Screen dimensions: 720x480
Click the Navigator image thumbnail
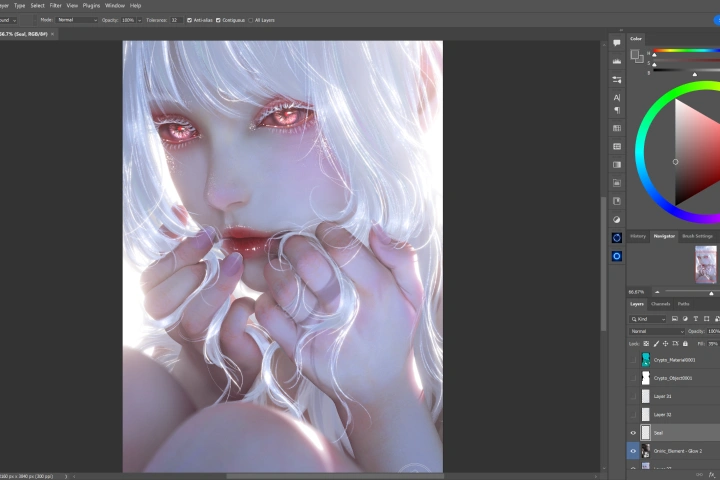tap(706, 265)
